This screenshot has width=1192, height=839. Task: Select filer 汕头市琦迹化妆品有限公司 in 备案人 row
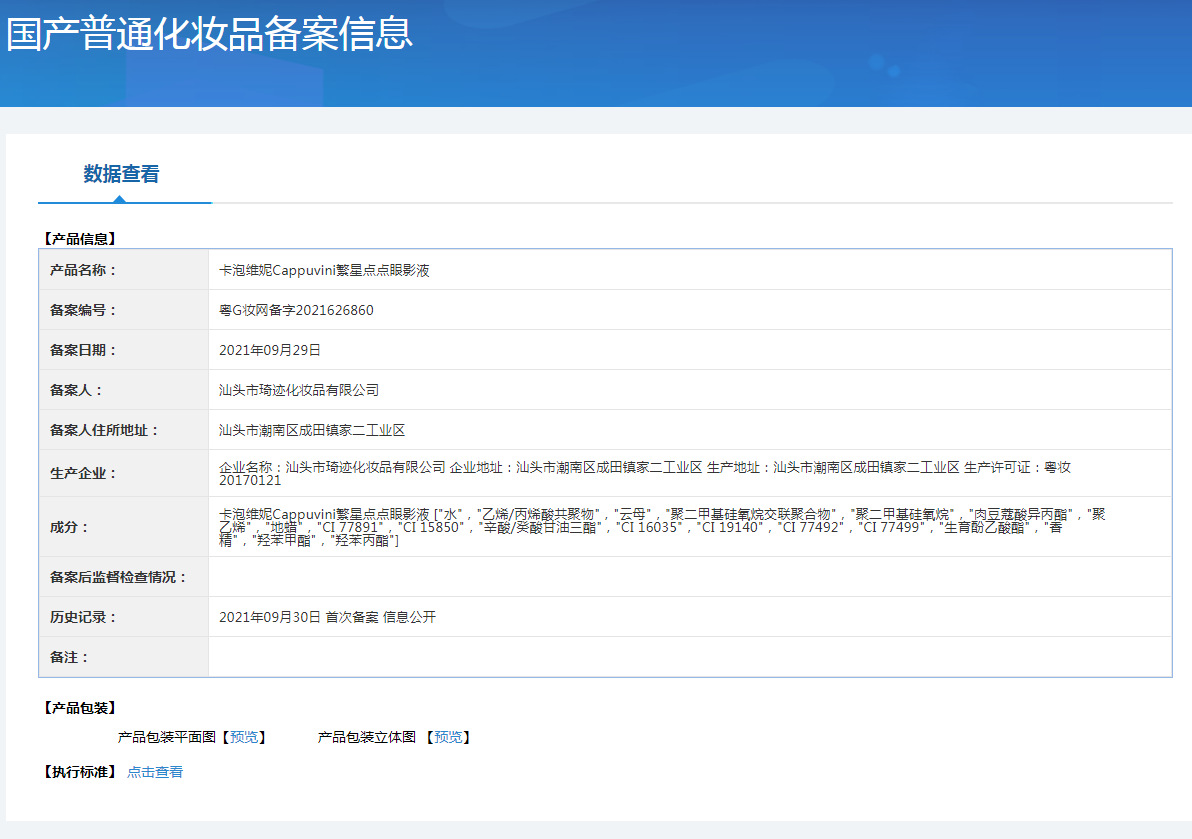[x=300, y=390]
